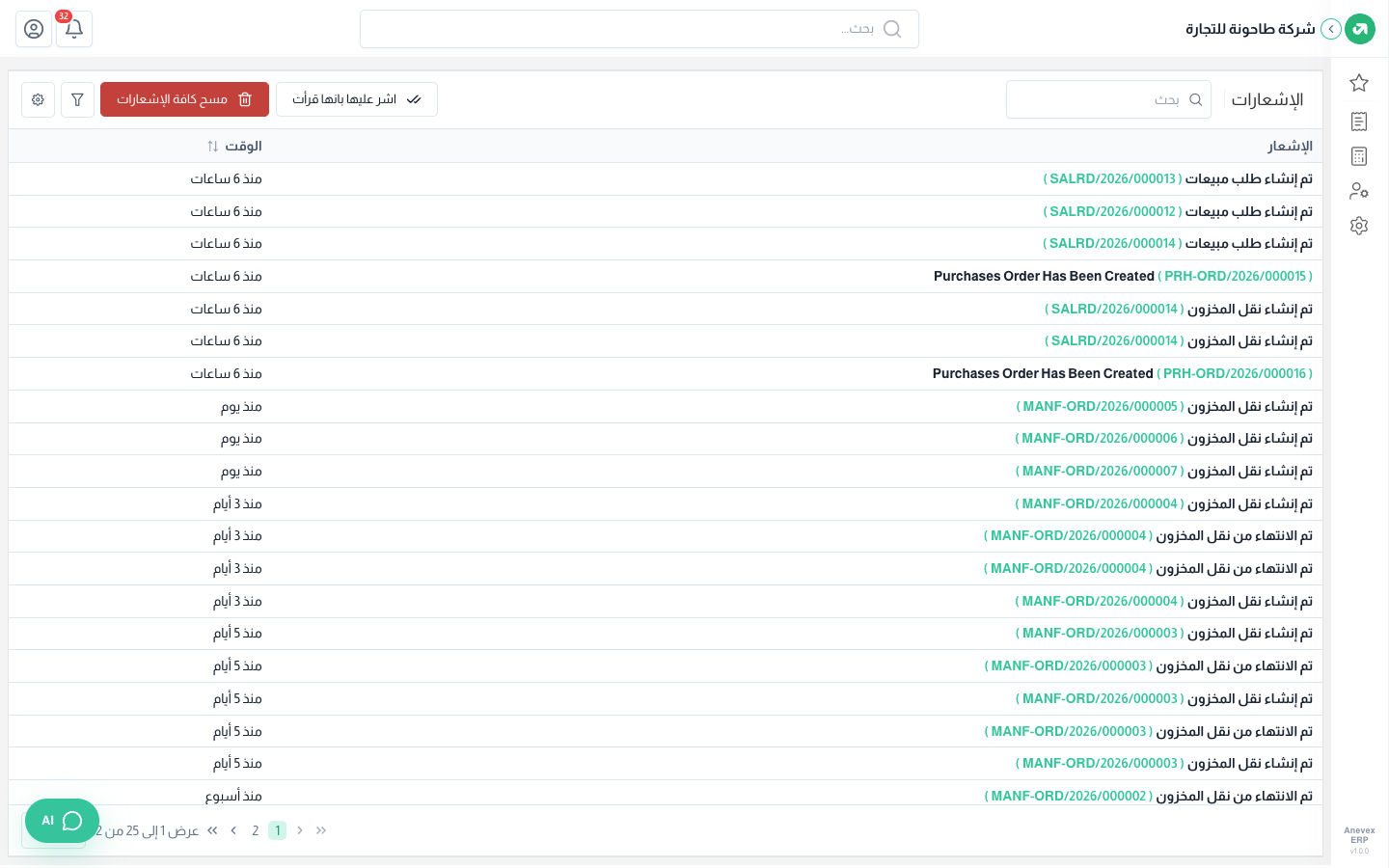Click the favorites star sidebar icon
The image size is (1389, 868).
[1359, 83]
